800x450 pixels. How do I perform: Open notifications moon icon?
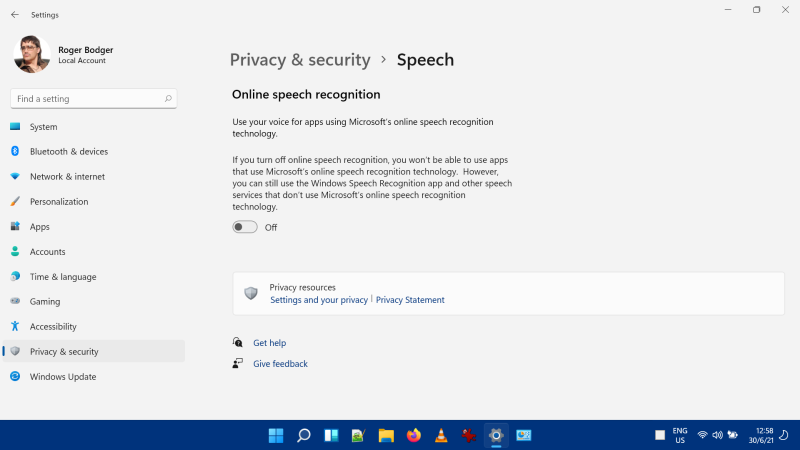click(784, 435)
